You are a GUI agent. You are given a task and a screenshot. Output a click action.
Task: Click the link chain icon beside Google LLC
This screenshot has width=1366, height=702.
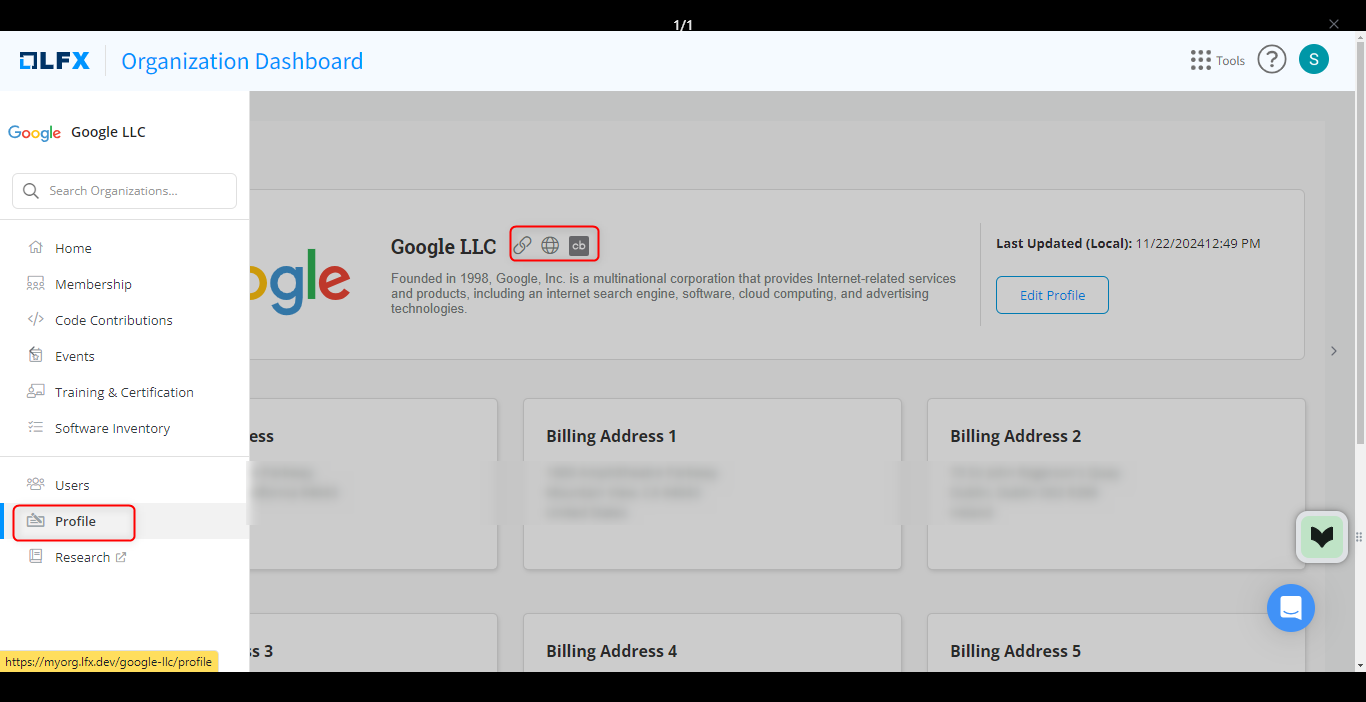pos(522,245)
